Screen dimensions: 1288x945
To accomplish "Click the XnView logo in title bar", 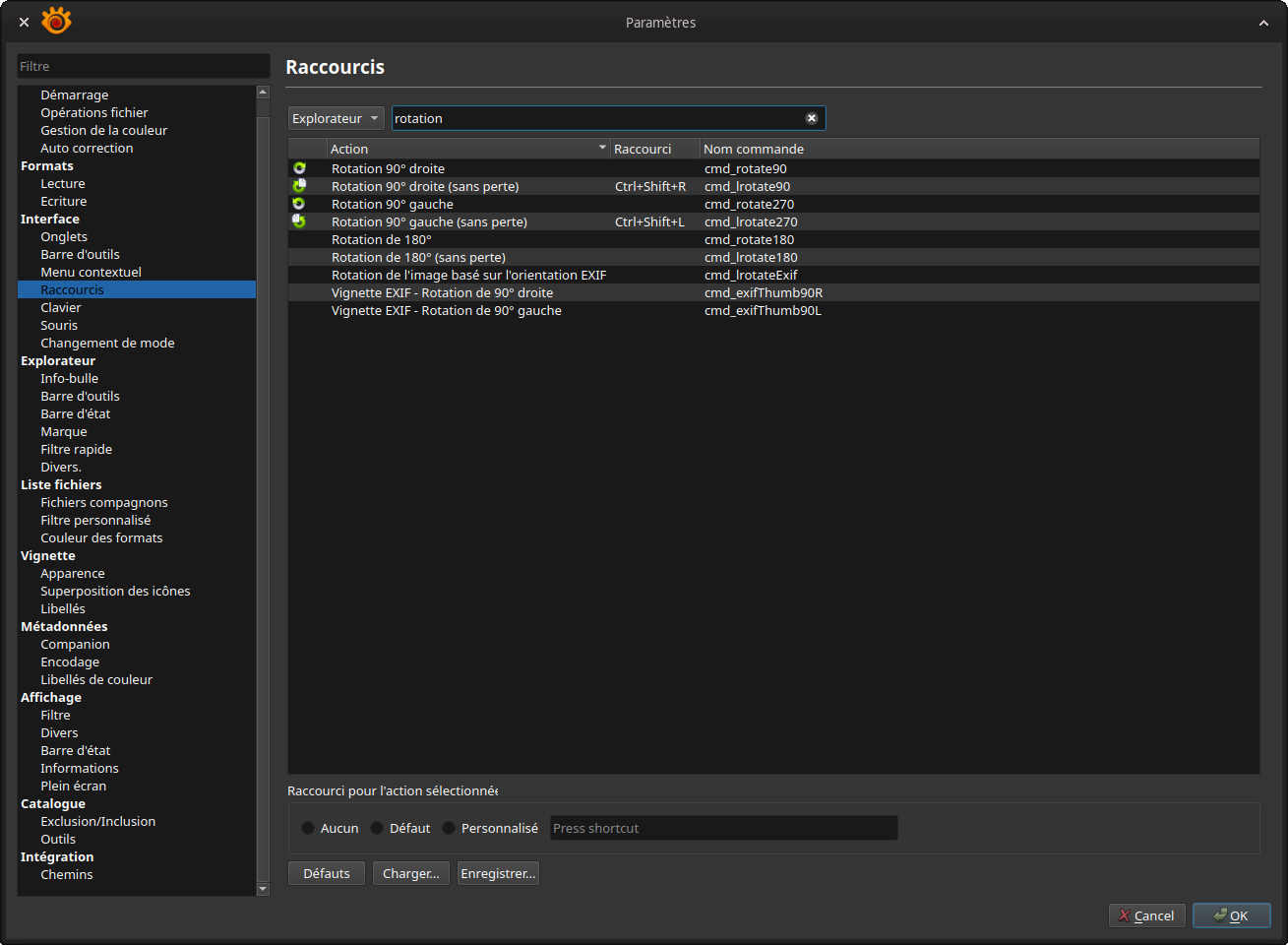I will pos(56,21).
